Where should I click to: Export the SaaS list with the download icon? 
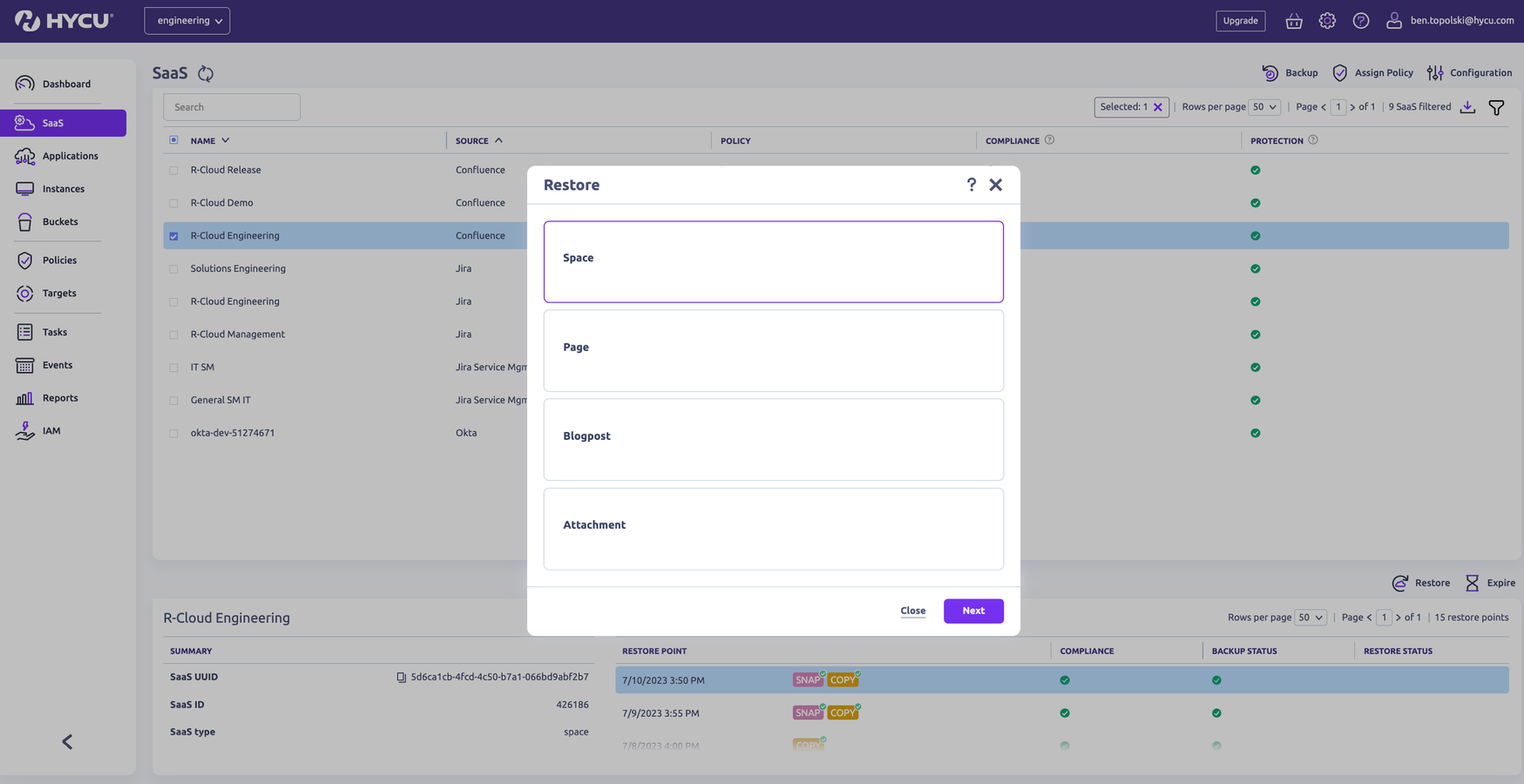point(1467,107)
